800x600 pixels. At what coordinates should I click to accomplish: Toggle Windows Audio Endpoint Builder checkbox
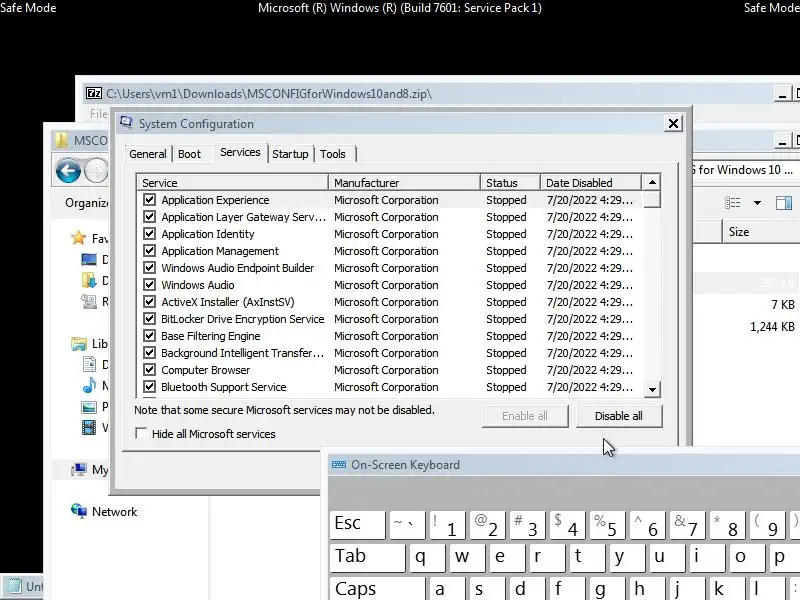(149, 268)
